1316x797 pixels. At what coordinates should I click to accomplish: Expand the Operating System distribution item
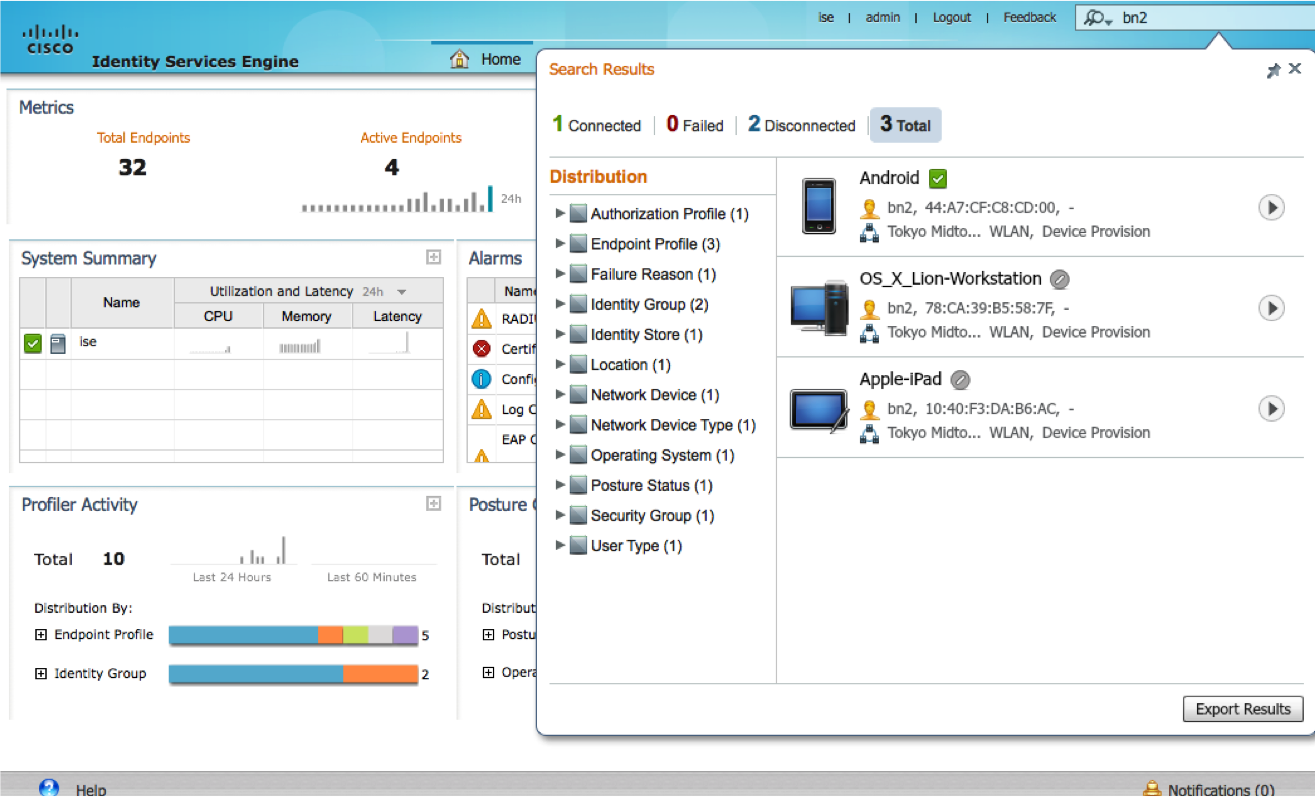tap(560, 455)
